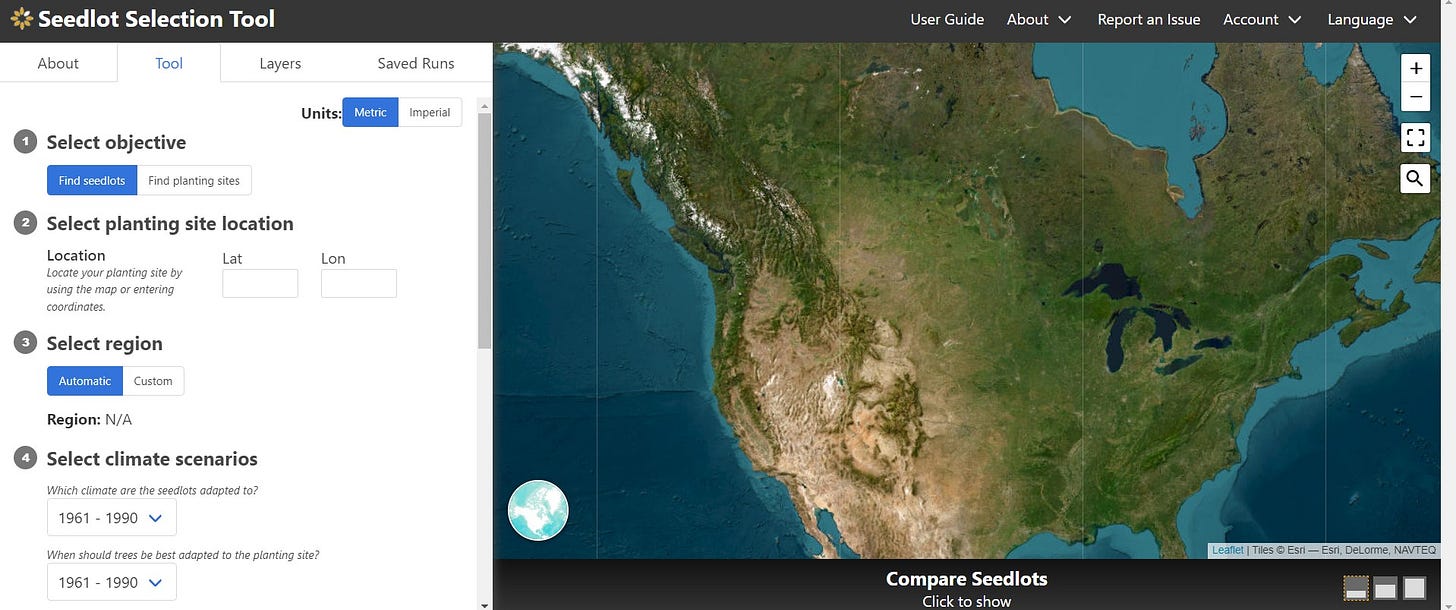This screenshot has width=1456, height=610.
Task: Open planting site target climate dropdown
Action: click(x=111, y=582)
